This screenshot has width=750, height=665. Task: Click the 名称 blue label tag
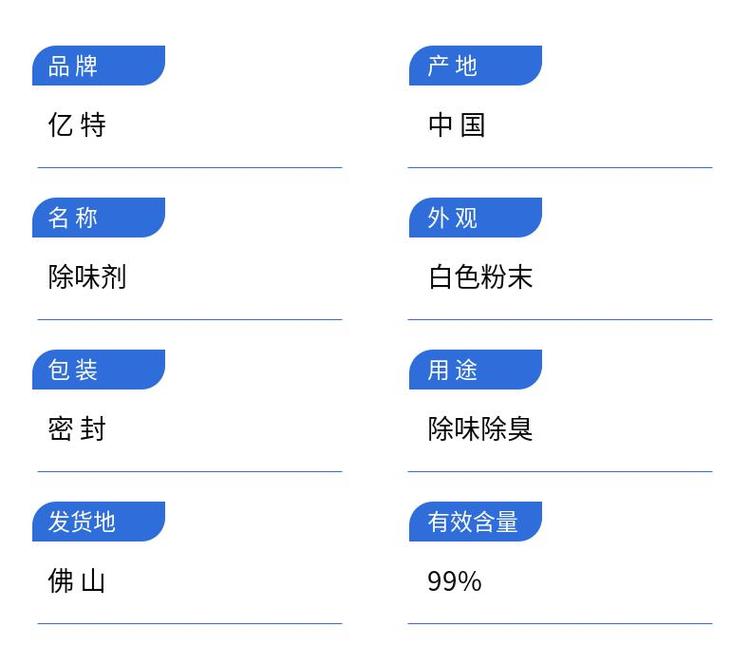click(97, 218)
